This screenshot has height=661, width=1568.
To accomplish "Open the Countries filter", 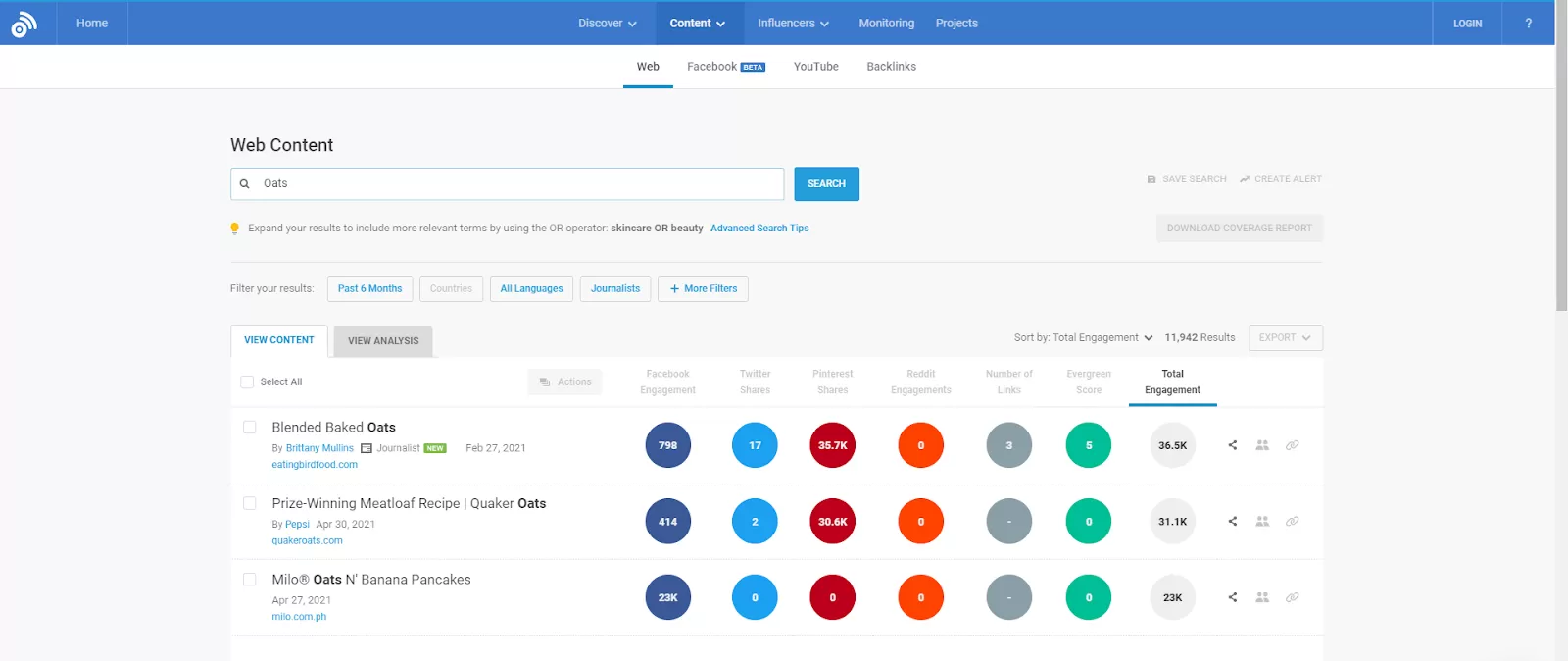I will tap(451, 289).
